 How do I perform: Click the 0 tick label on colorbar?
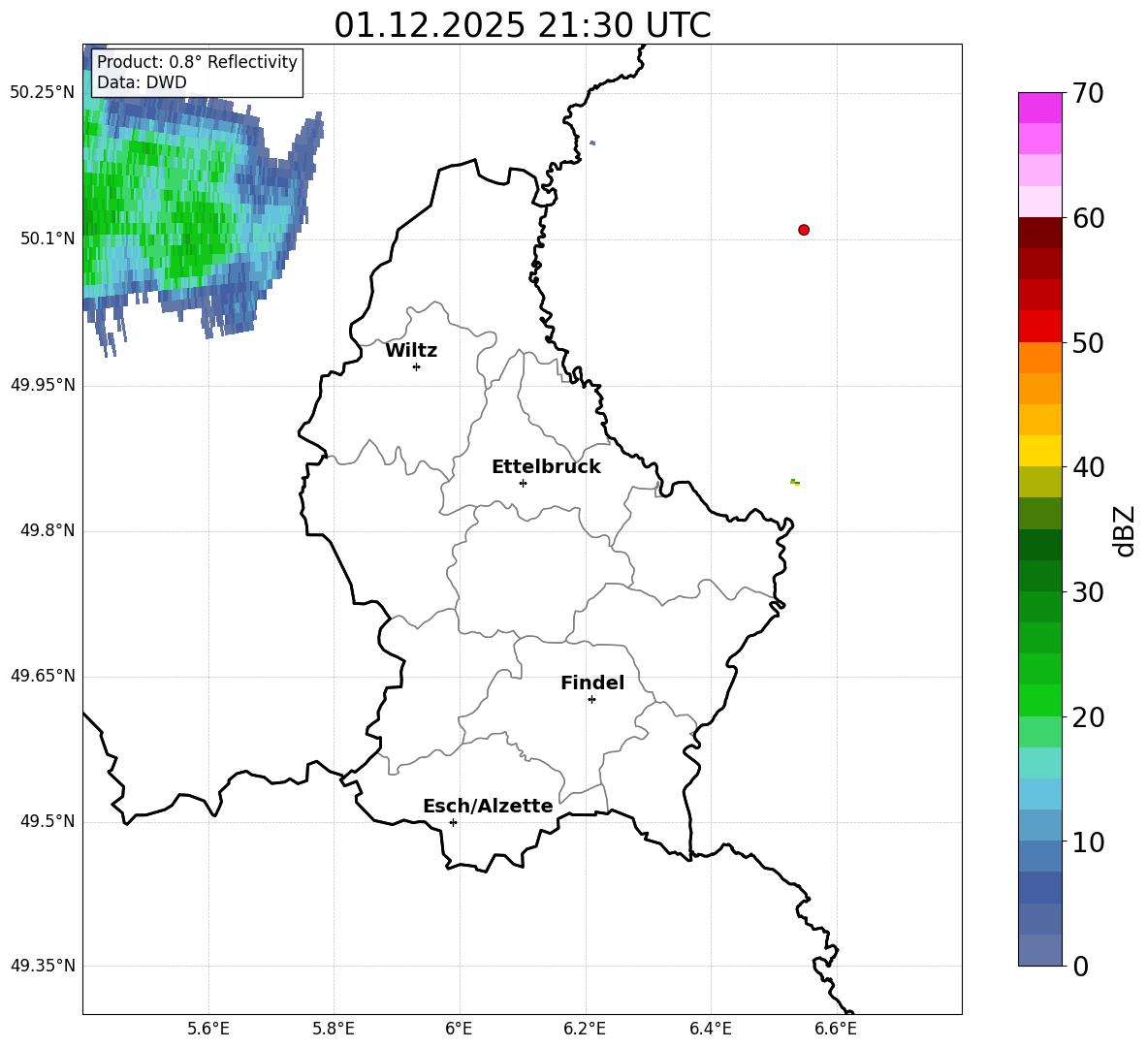tap(1081, 966)
